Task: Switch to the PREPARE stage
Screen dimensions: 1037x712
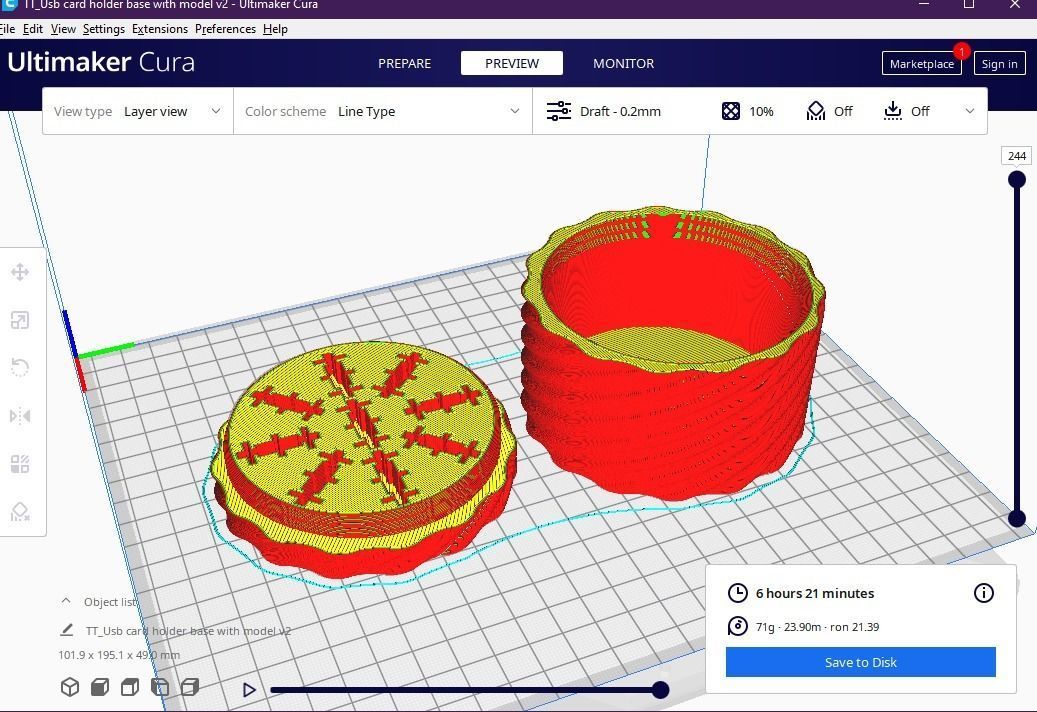Action: (404, 63)
